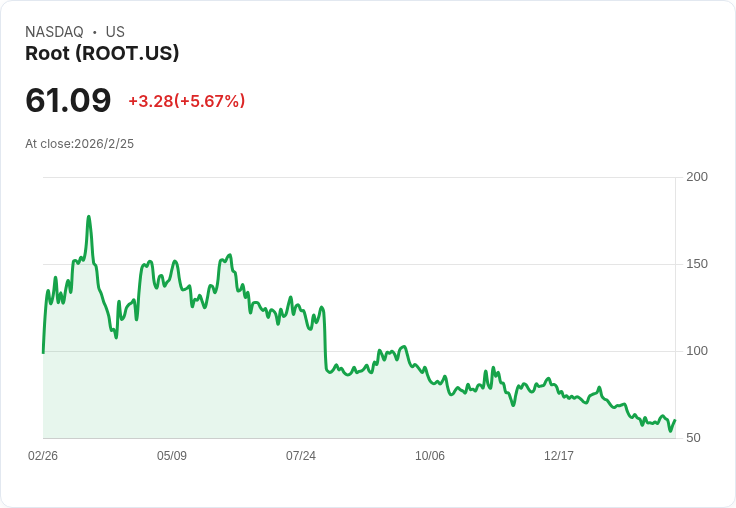
Task: Select the final rightmost point of the price line
Action: [675, 421]
